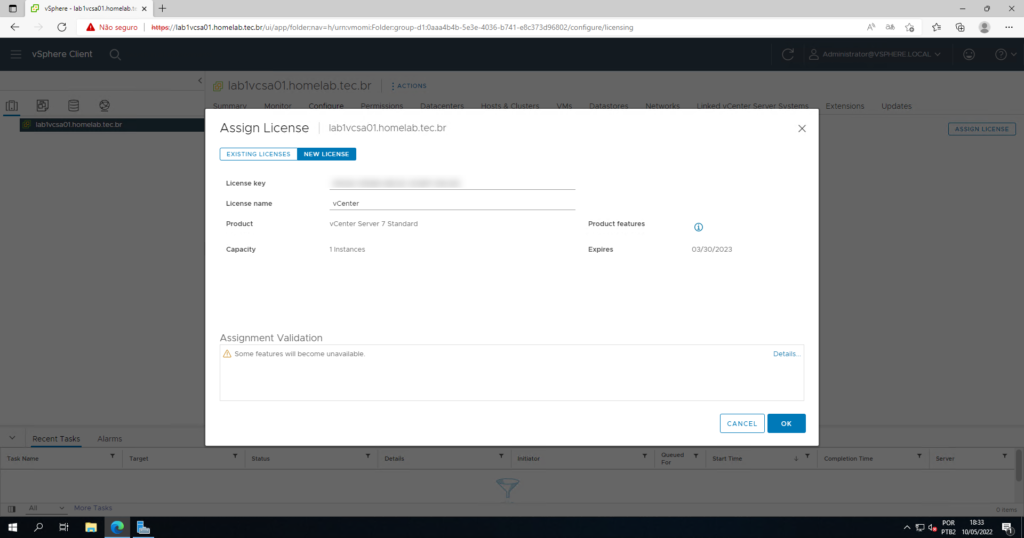Switch to Datastores tab
Viewport: 1024px width, 538px height.
pyautogui.click(x=609, y=106)
